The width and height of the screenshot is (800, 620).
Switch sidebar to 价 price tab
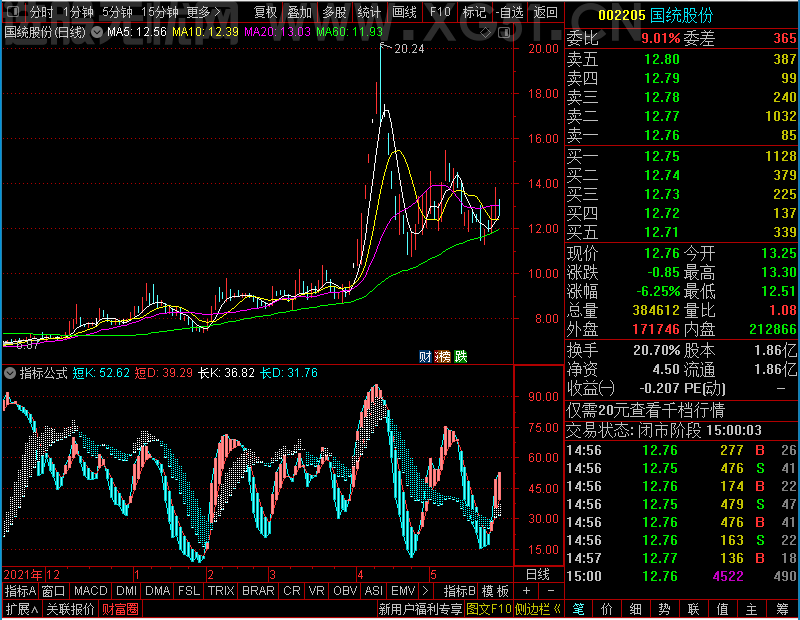(x=607, y=609)
